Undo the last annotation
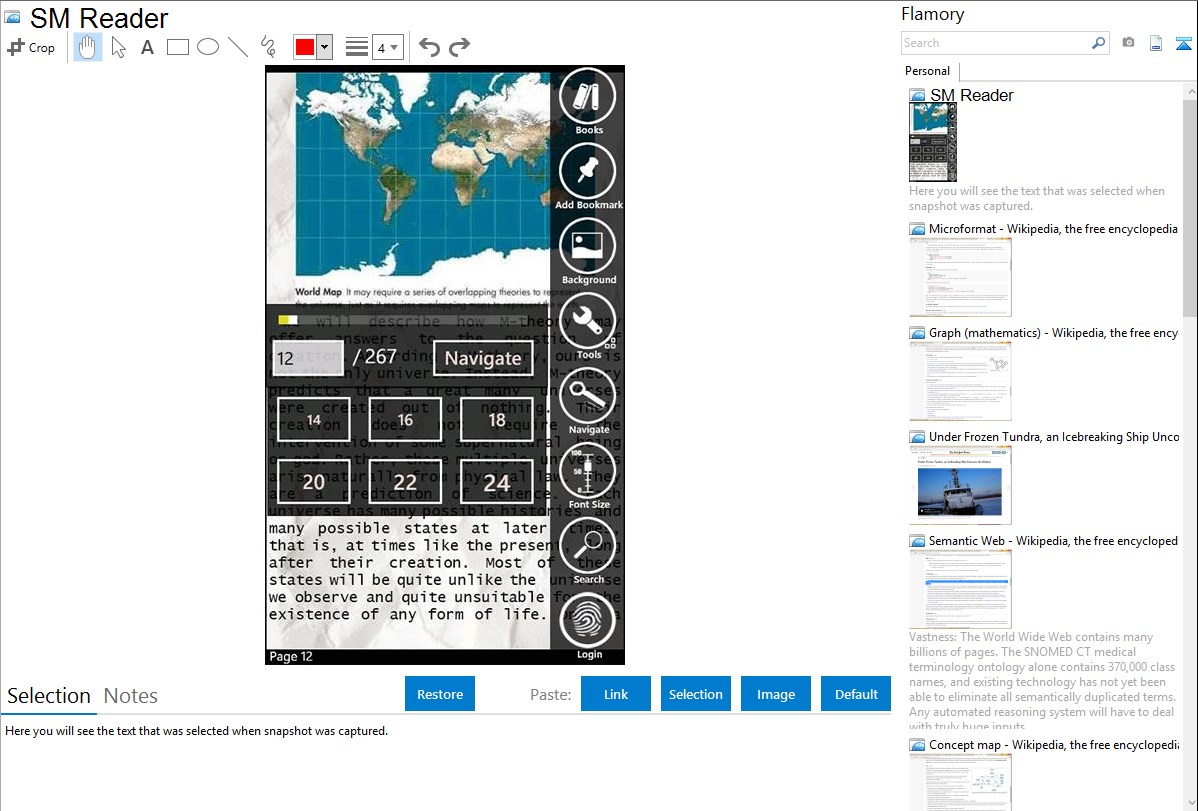1198x811 pixels. (x=429, y=47)
